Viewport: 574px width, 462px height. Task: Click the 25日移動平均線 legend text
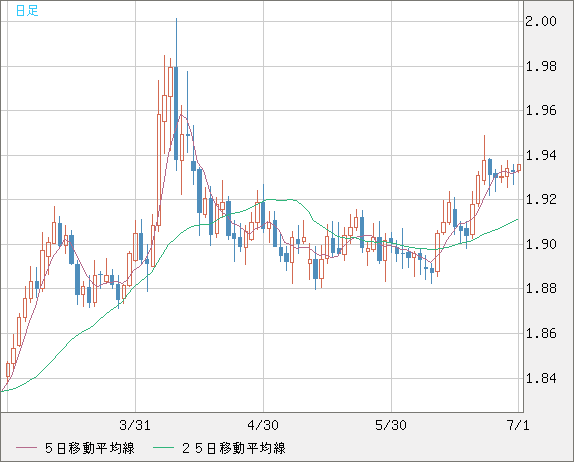[234, 448]
